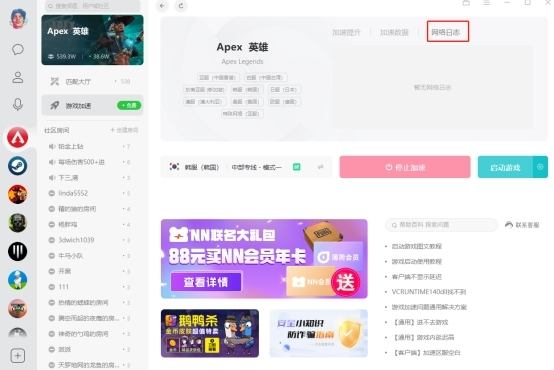Viewport: 554px width, 370px height.
Task: Open help article 游戏加速问题通用解决方案
Action: pyautogui.click(x=429, y=307)
